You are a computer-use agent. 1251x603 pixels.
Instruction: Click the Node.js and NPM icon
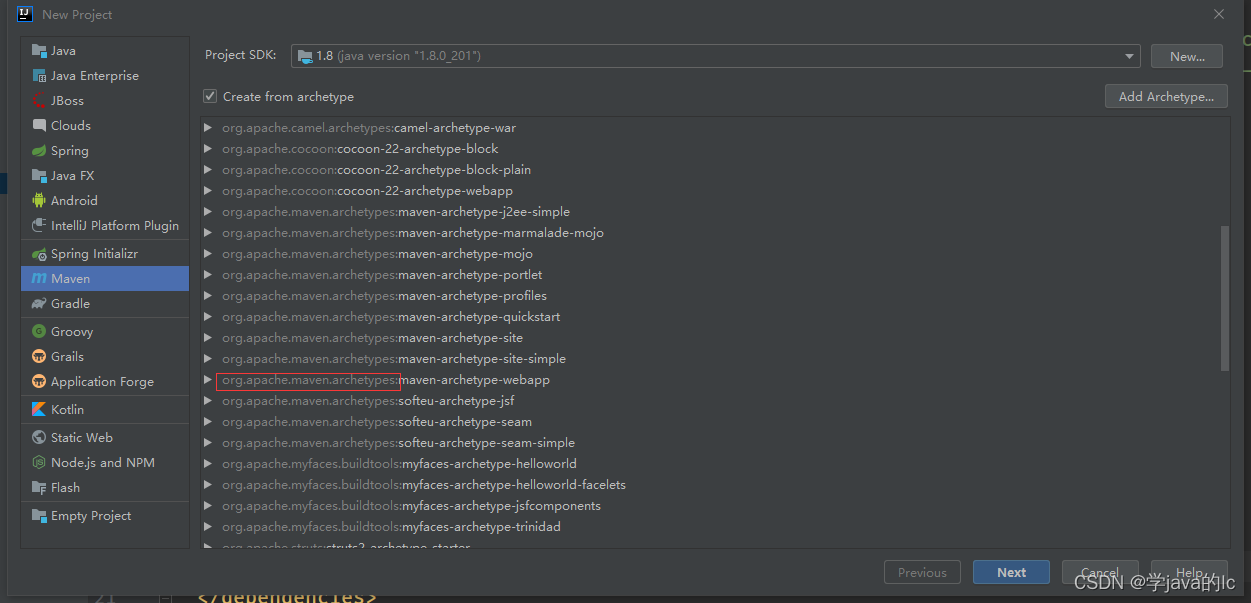tap(39, 463)
